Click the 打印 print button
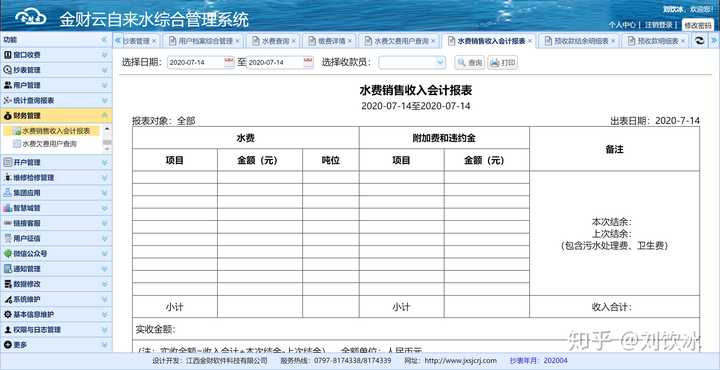Screen dimensions: 720x370 (503, 62)
